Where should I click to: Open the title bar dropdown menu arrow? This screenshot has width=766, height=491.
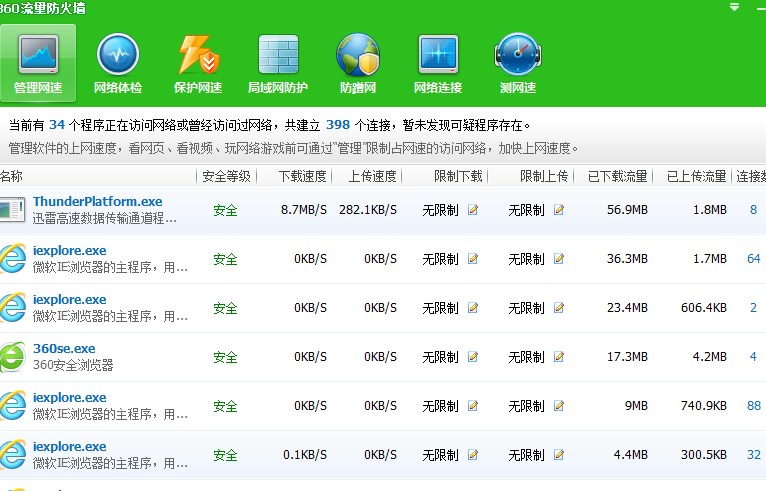(x=734, y=7)
